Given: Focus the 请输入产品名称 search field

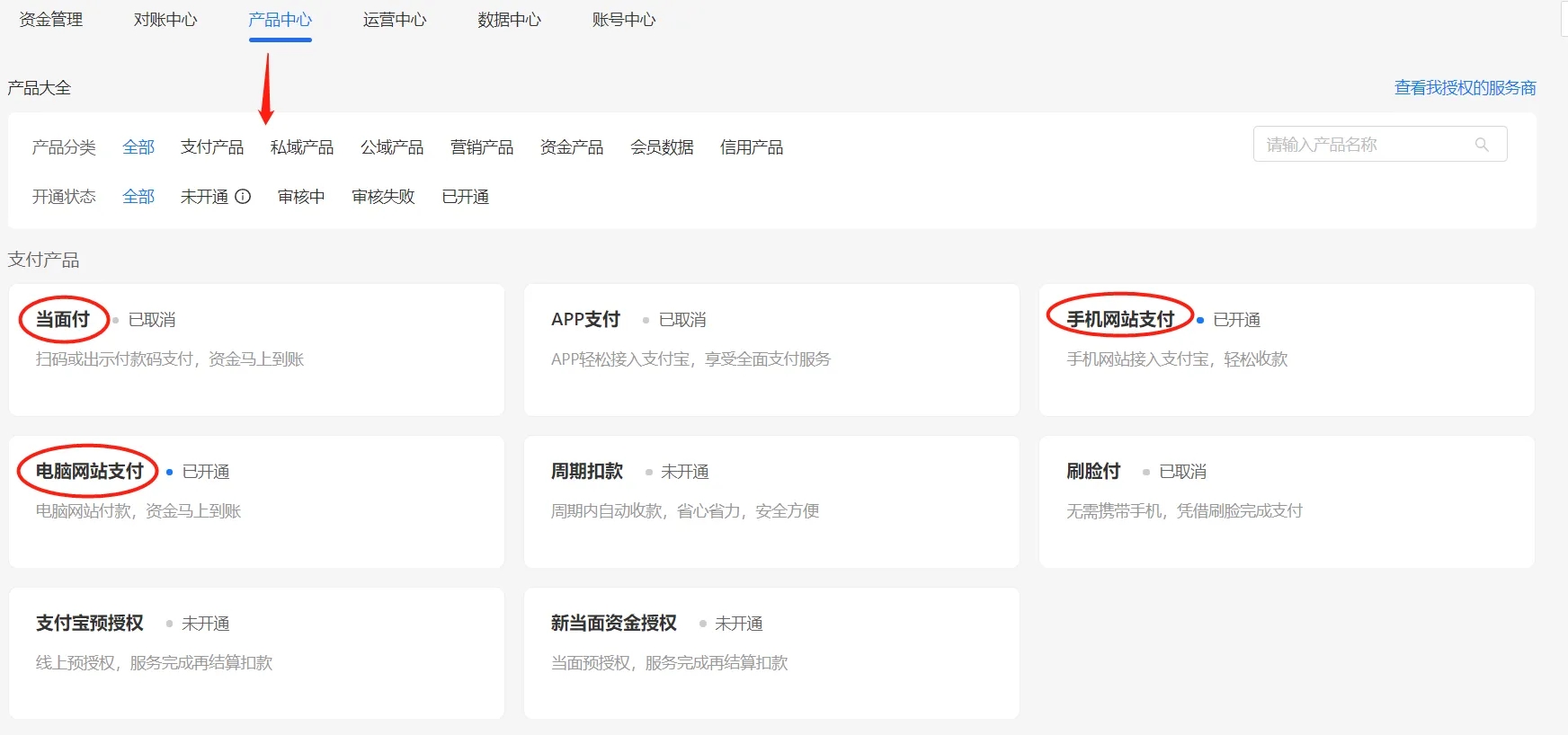Looking at the screenshot, I should [x=1380, y=145].
